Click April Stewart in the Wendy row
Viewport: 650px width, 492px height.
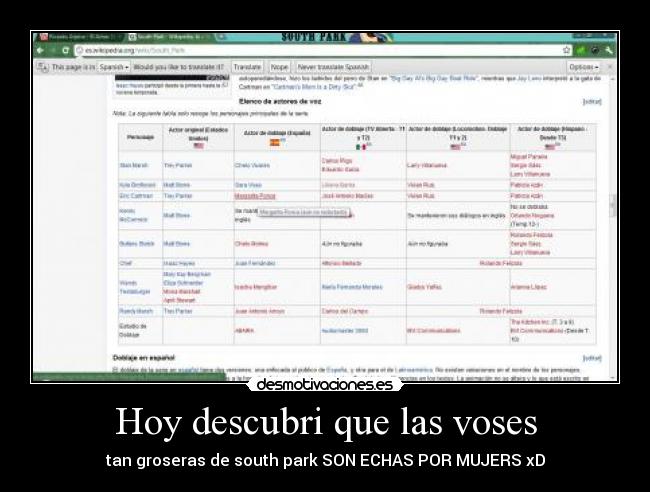click(179, 301)
